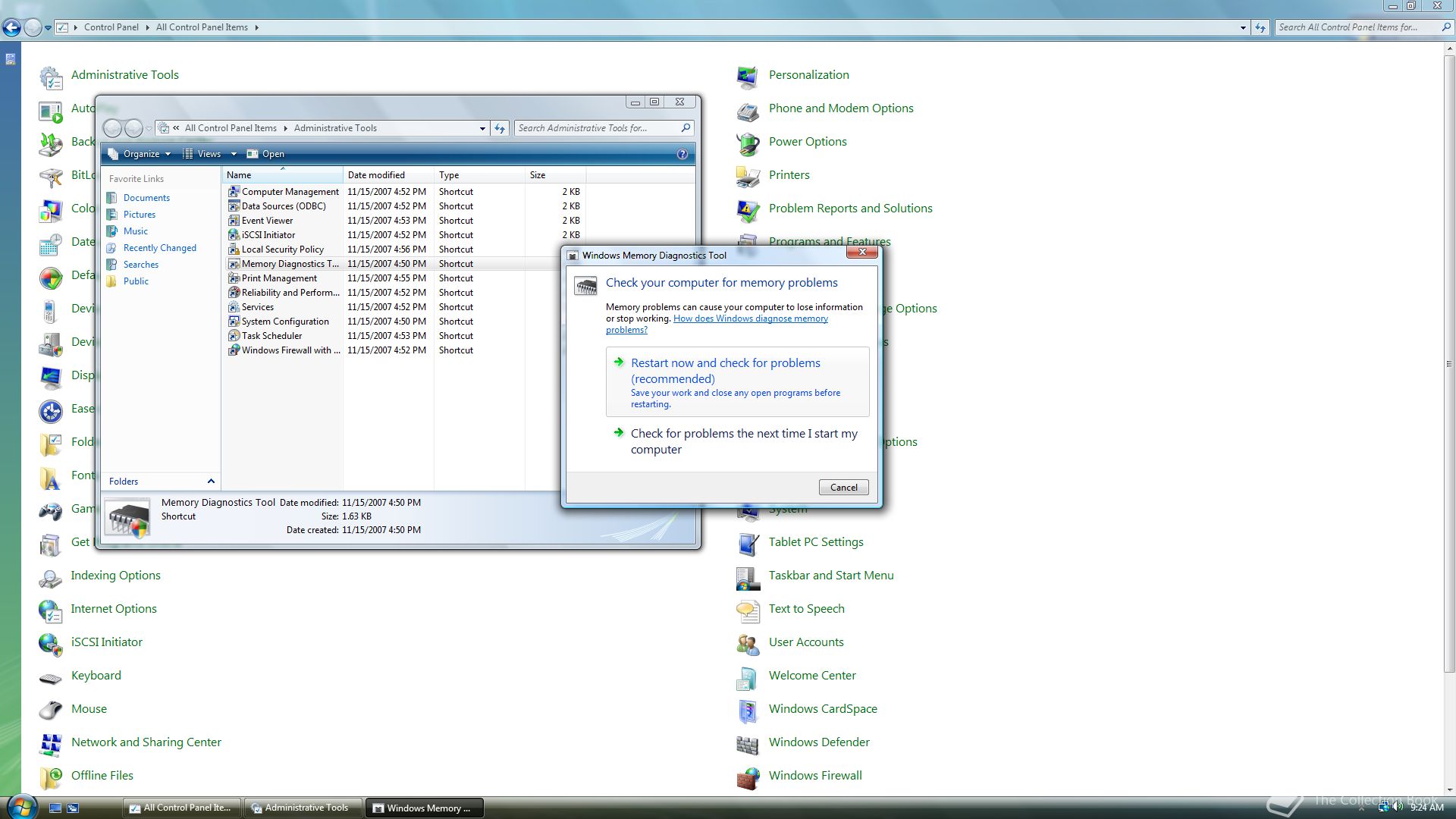Switch to Windows Memory taskbar button
This screenshot has width=1456, height=819.
pos(424,808)
